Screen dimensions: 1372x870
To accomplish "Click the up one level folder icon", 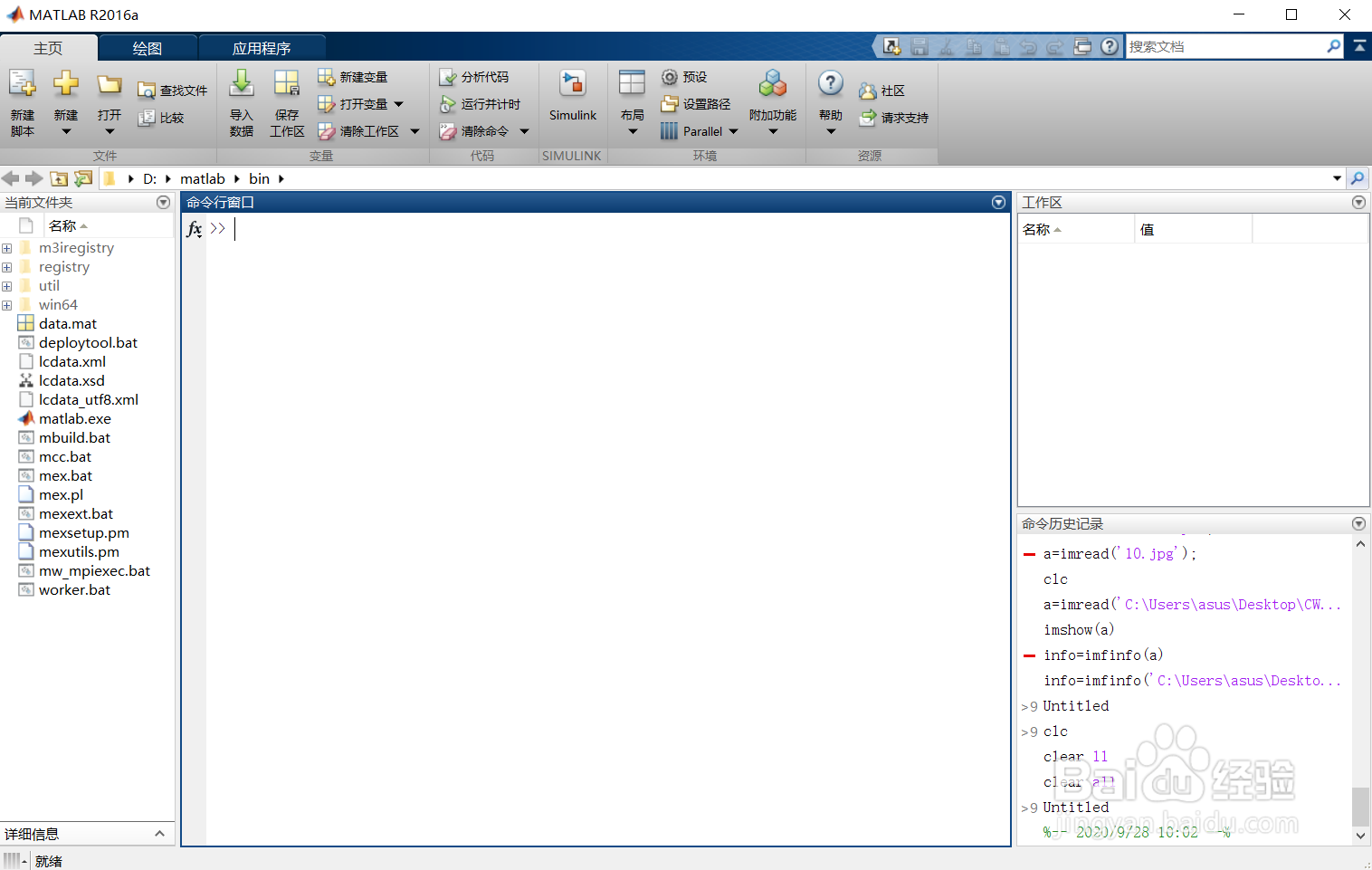I will click(59, 178).
